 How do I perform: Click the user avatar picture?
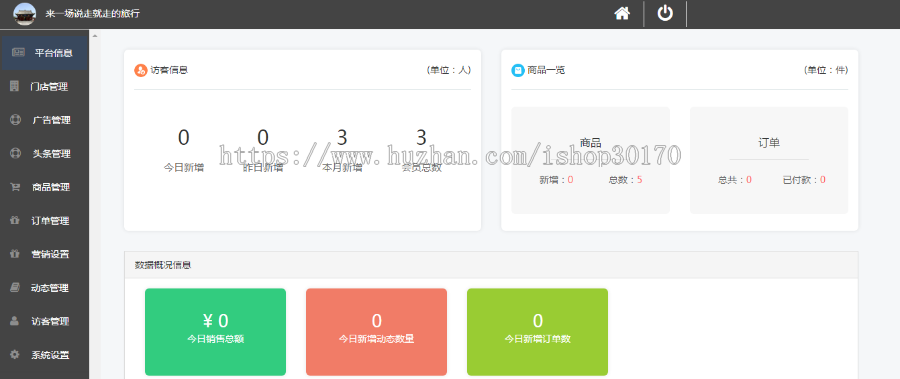coord(24,14)
